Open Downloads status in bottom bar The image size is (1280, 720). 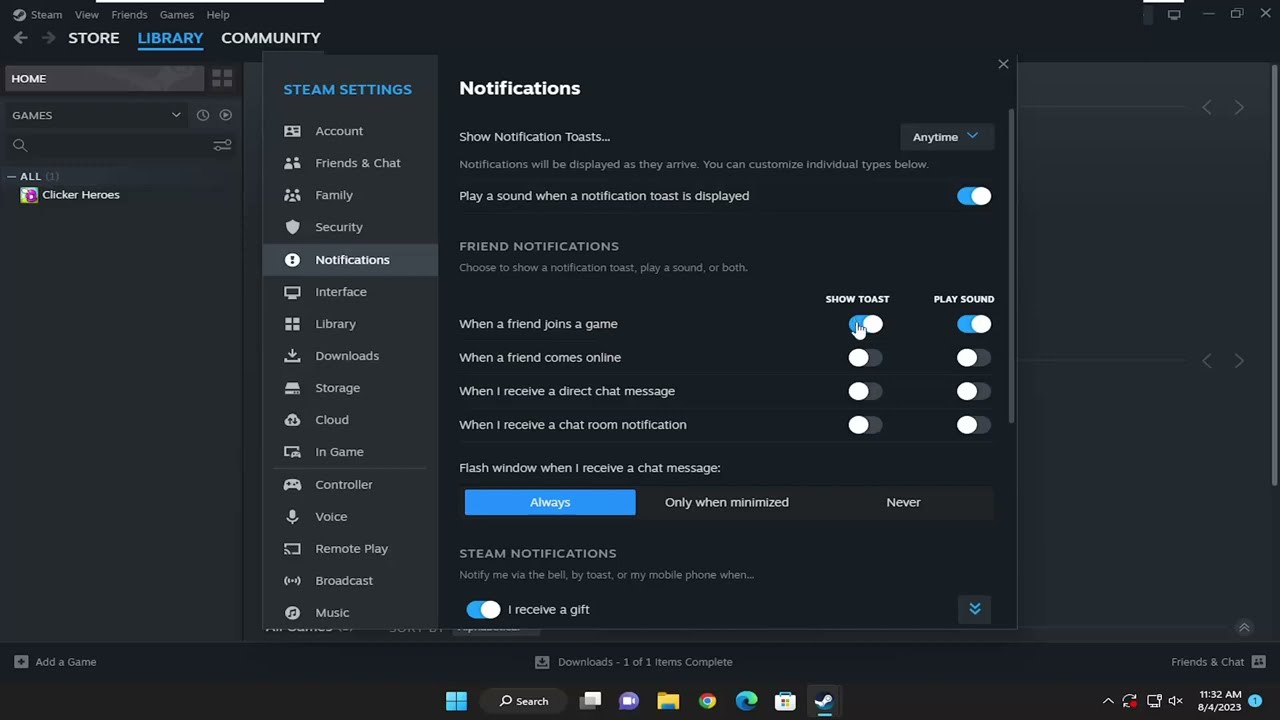click(x=634, y=662)
